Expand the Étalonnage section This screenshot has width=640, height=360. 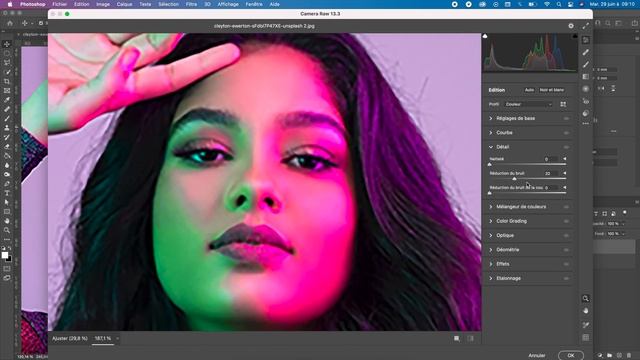click(491, 278)
